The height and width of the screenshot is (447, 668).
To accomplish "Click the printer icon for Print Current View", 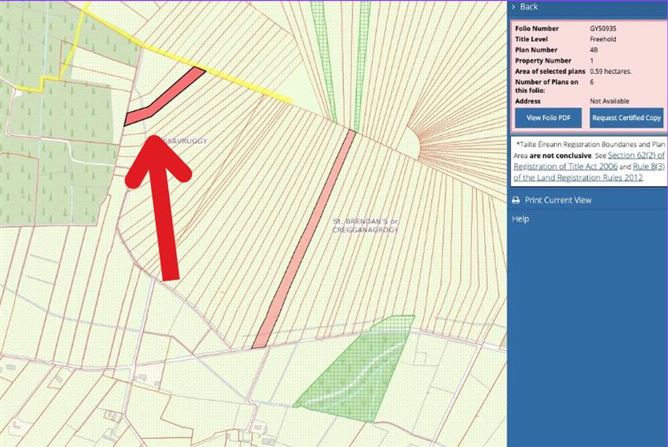I will (517, 200).
